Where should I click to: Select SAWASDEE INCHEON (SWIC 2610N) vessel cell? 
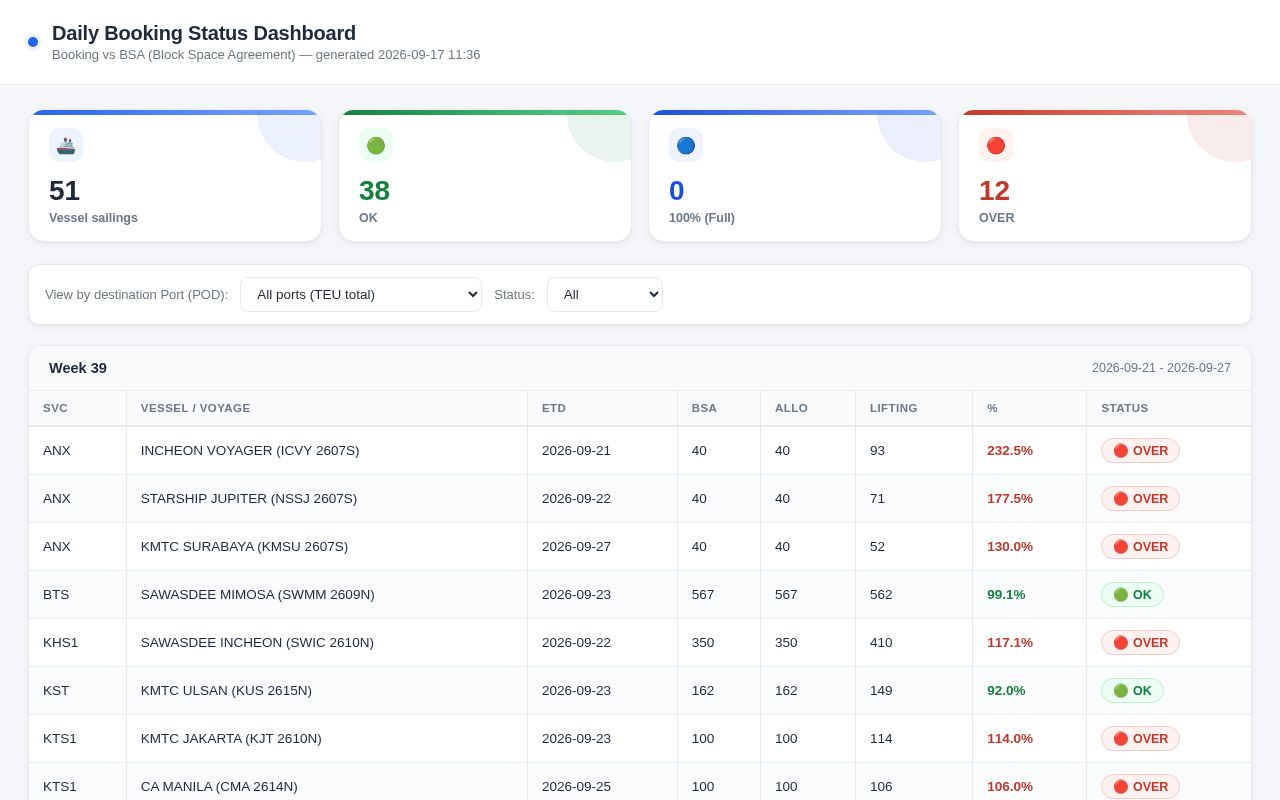327,643
